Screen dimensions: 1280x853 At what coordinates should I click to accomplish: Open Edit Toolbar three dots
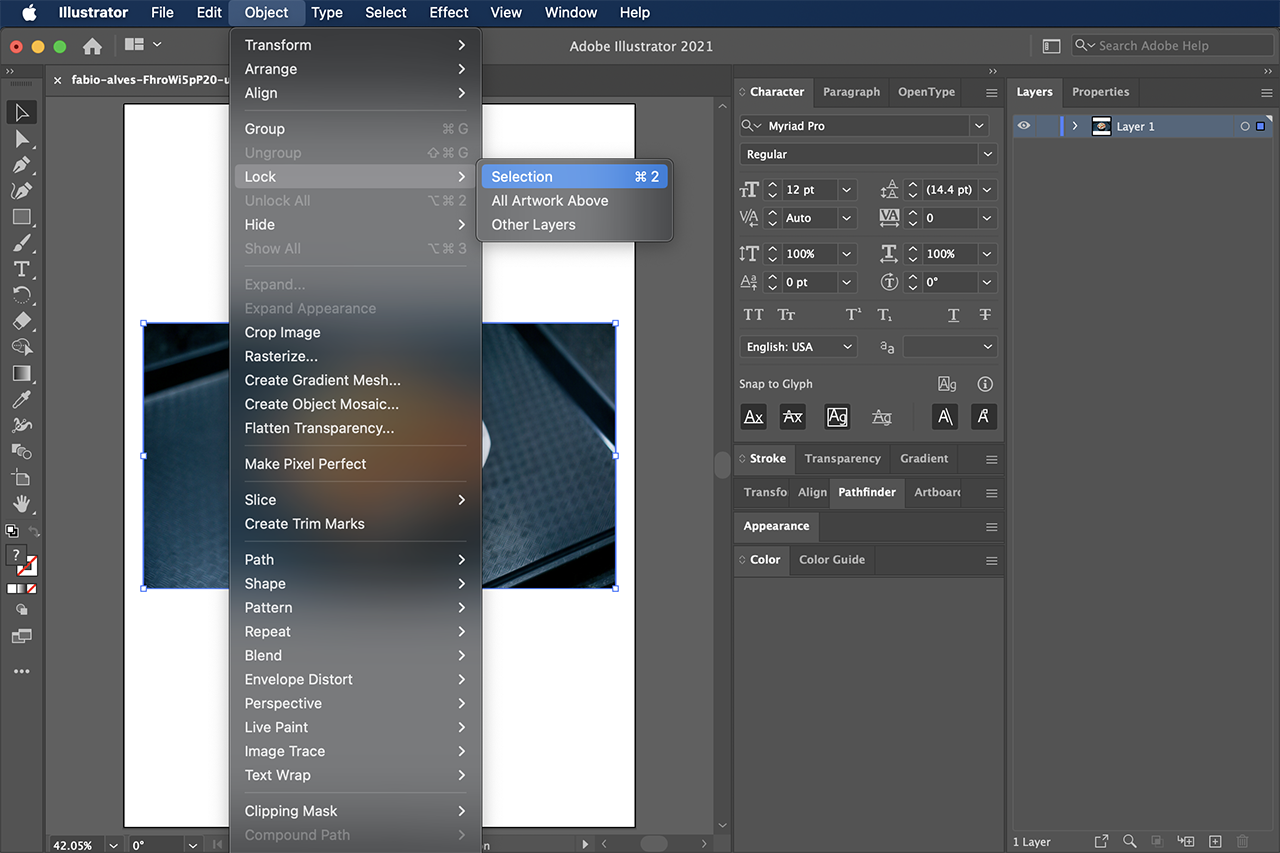click(x=21, y=671)
